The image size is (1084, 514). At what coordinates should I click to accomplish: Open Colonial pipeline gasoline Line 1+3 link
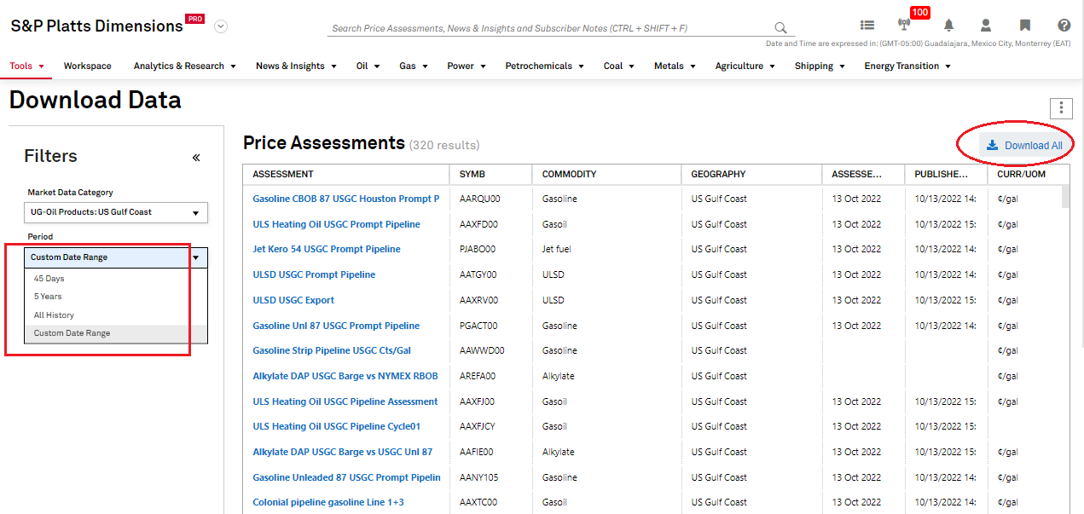[x=328, y=503]
